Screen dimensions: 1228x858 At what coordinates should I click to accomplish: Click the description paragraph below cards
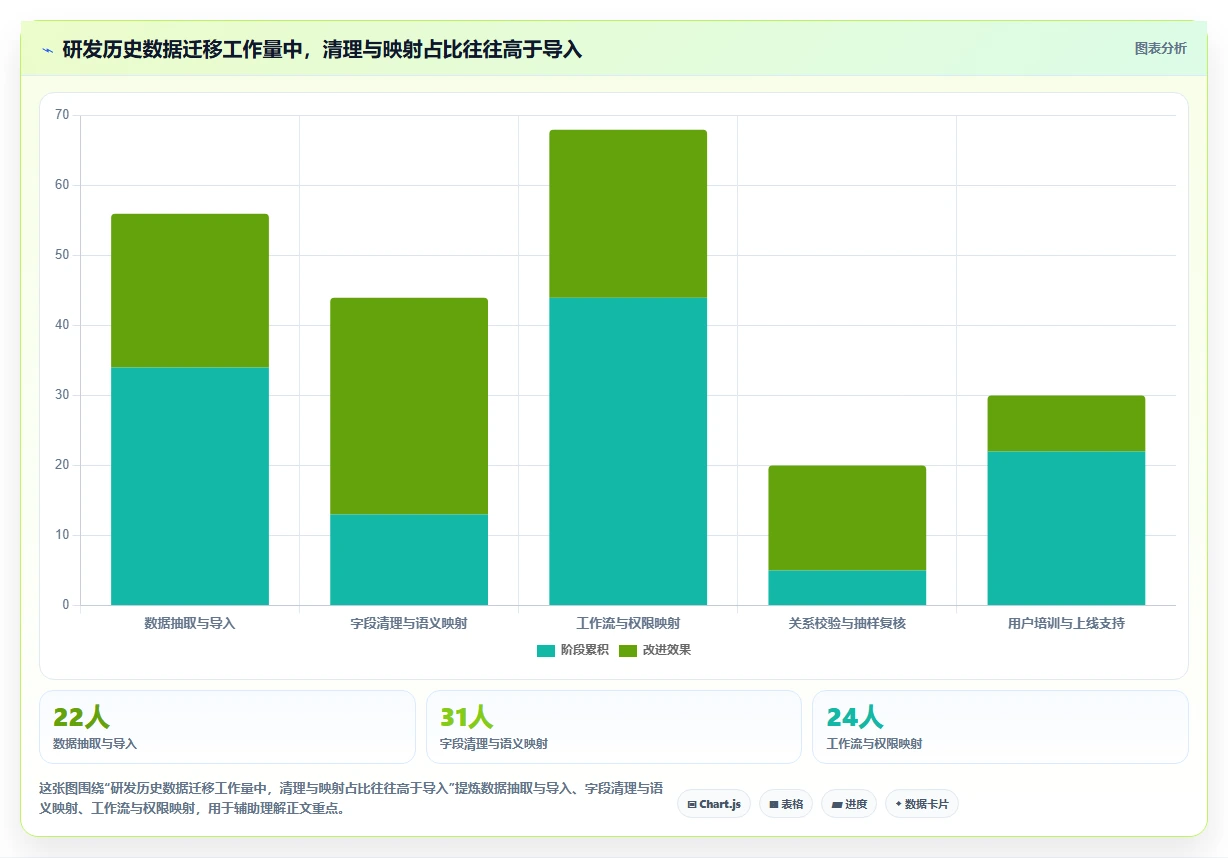(351, 799)
